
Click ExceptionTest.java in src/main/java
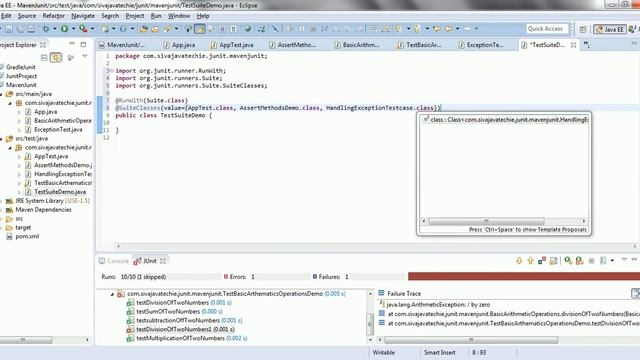point(58,130)
